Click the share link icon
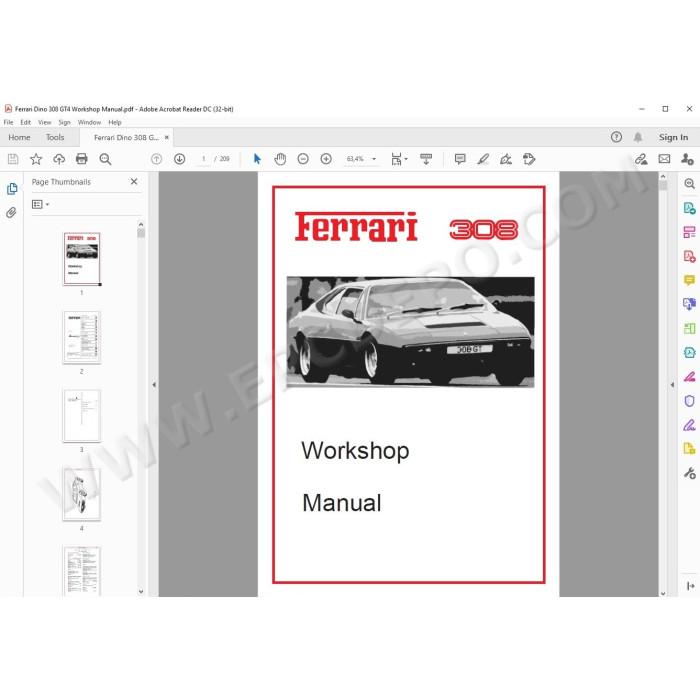The width and height of the screenshot is (700, 700). (x=642, y=159)
